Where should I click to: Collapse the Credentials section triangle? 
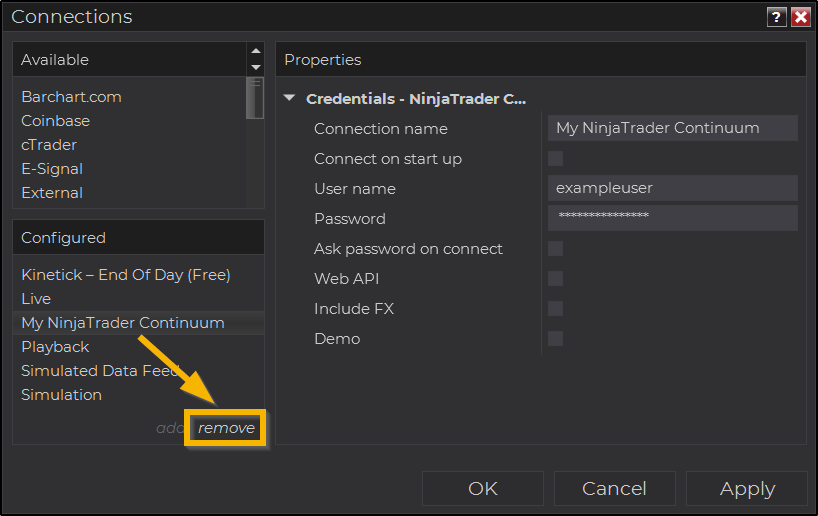pyautogui.click(x=290, y=99)
